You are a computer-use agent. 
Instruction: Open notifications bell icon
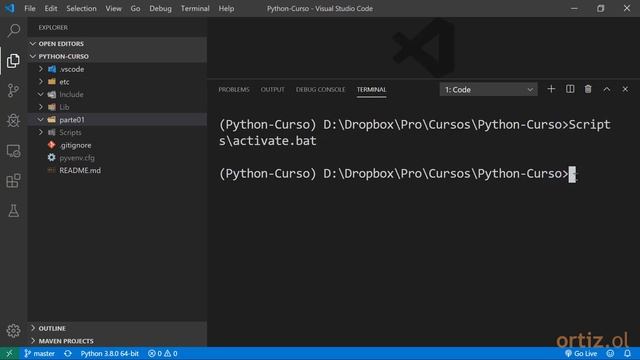627,353
